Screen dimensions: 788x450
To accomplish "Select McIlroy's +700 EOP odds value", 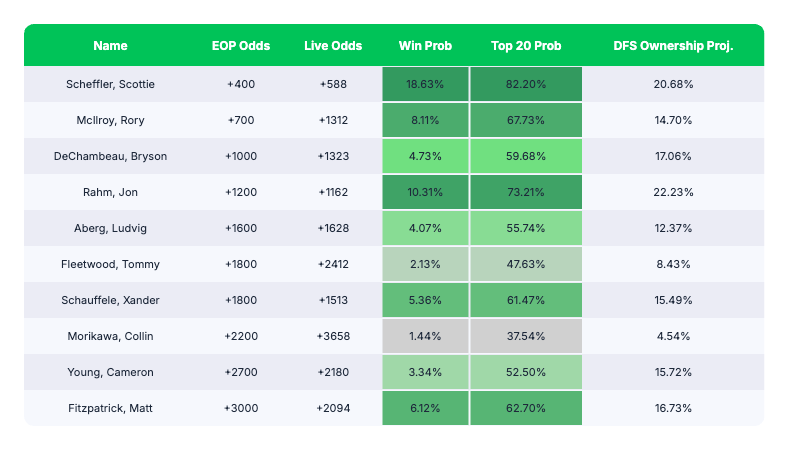I will [241, 120].
